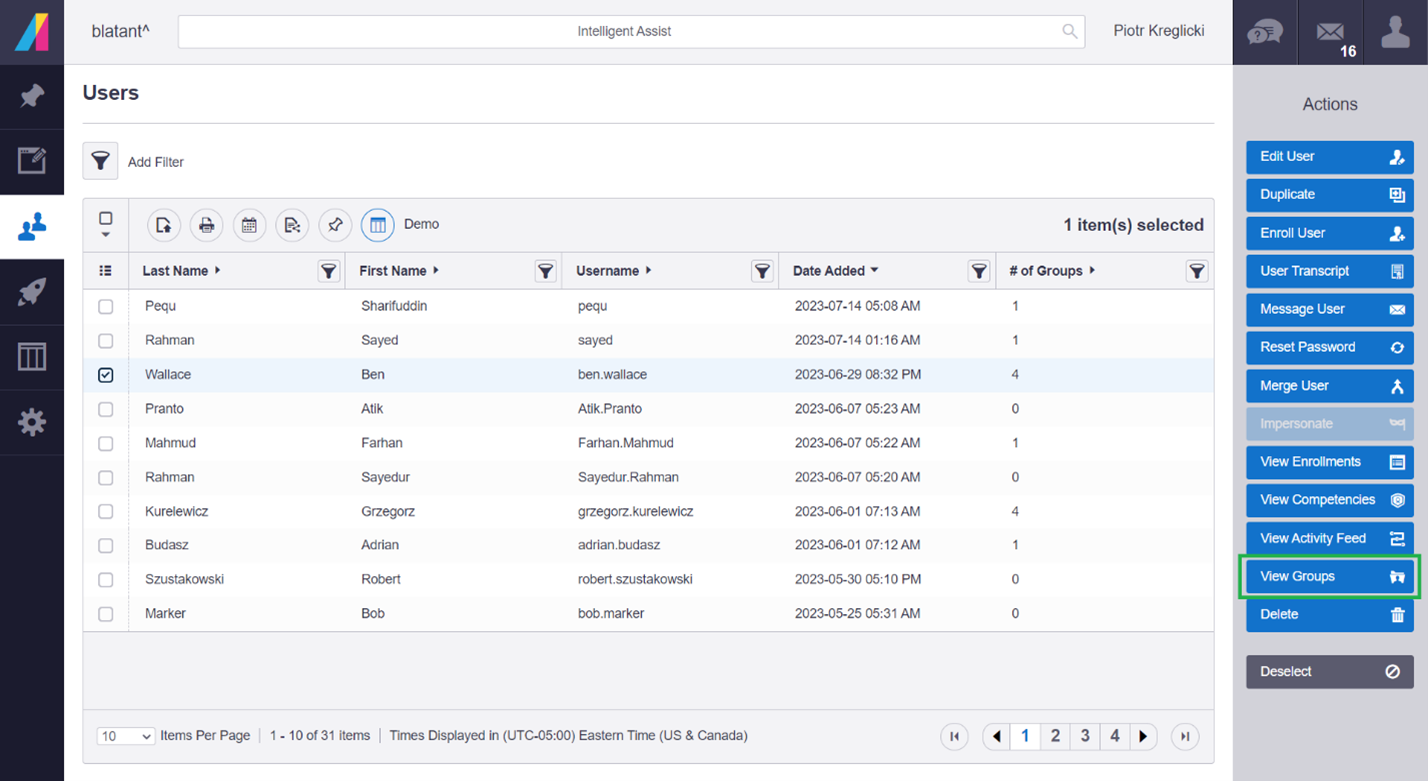Jump to last page button
Viewport: 1428px width, 781px height.
(1185, 736)
